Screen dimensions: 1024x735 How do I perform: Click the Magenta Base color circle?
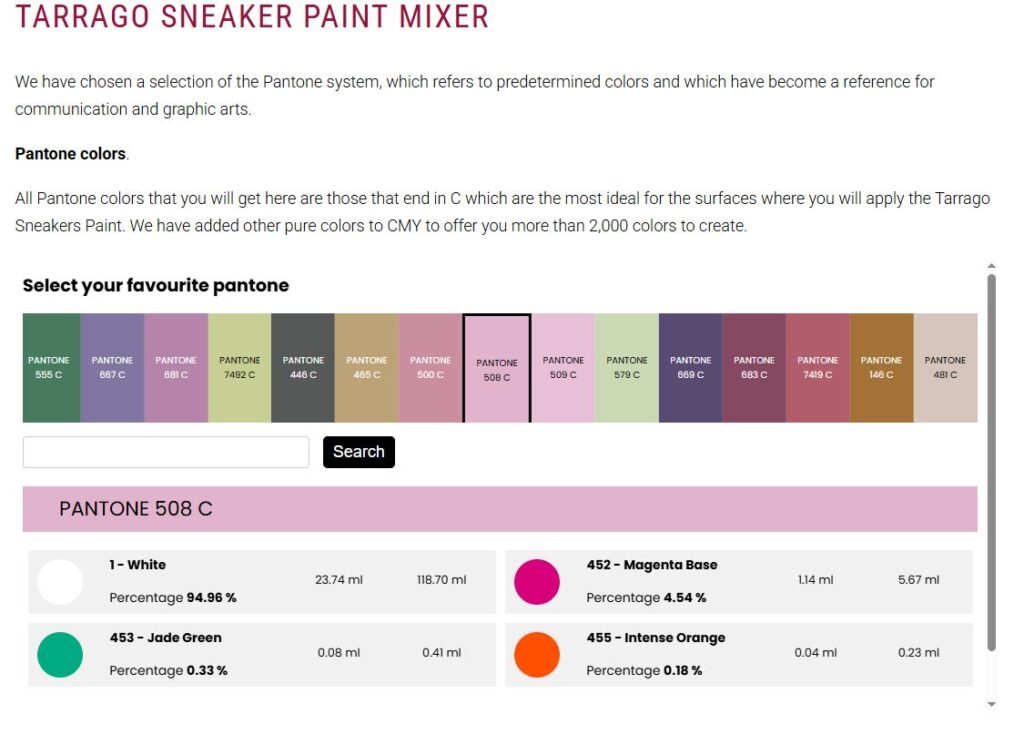(537, 581)
